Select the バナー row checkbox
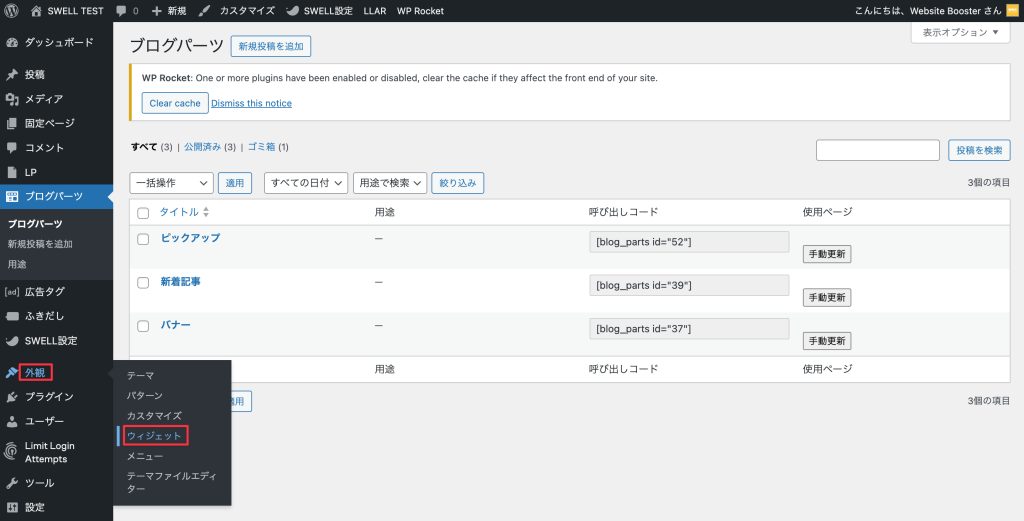This screenshot has height=521, width=1024. (x=143, y=326)
